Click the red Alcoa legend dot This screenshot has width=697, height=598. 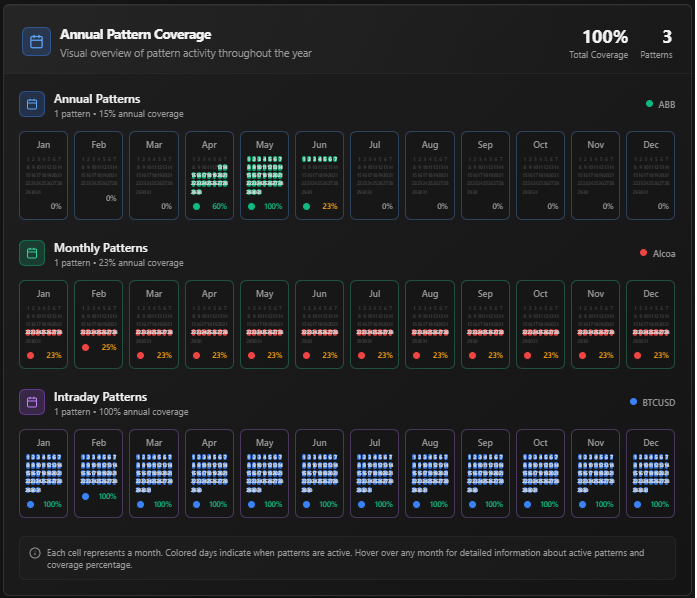tap(643, 253)
